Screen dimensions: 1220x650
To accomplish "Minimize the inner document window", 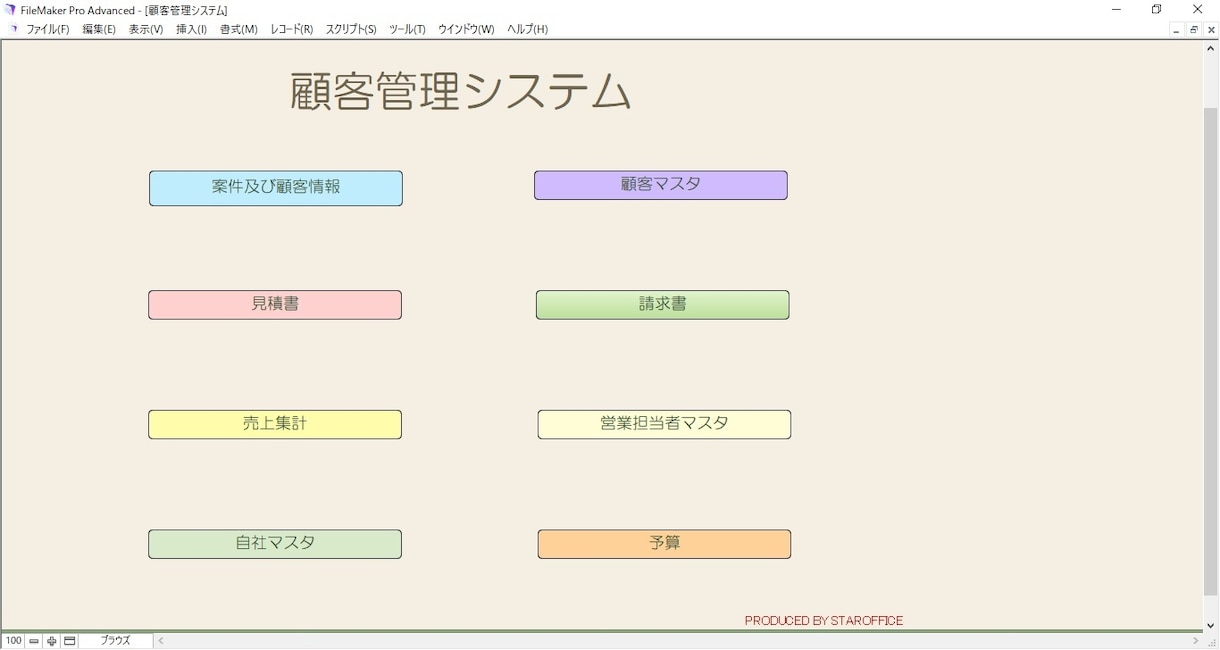I will click(1176, 30).
